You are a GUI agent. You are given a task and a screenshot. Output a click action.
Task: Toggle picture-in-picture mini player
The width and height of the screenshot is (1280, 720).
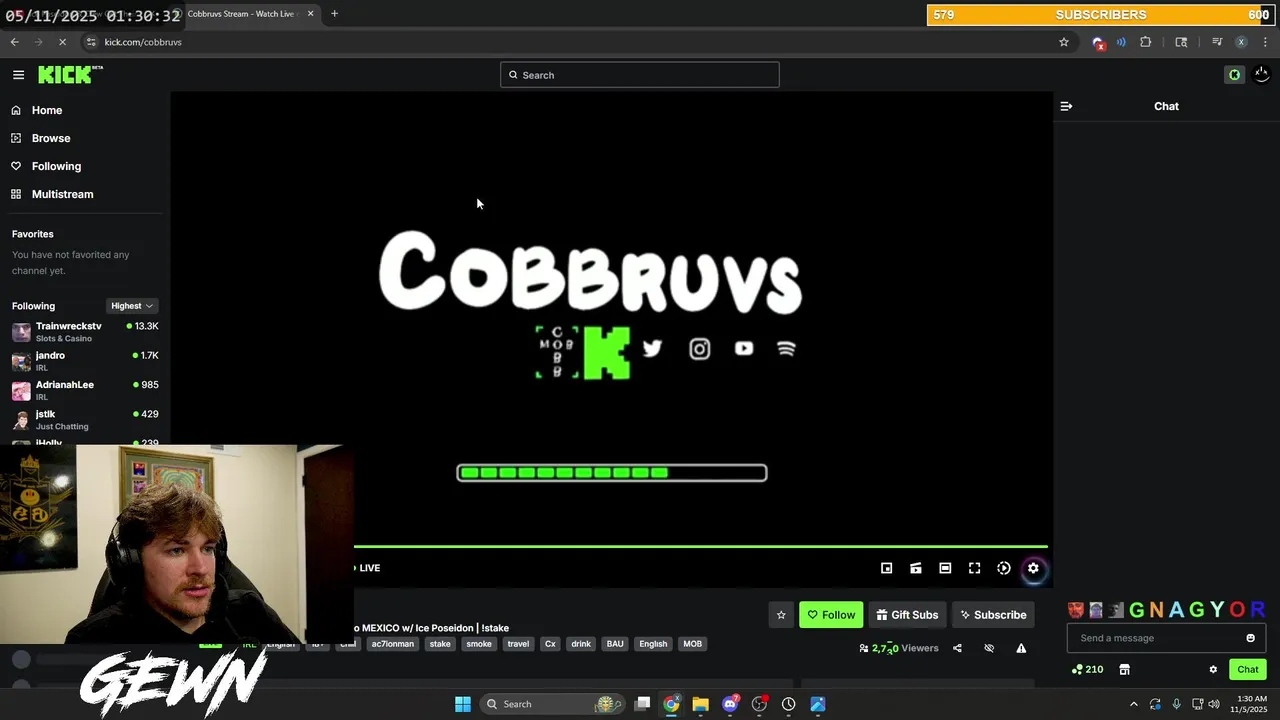click(886, 568)
